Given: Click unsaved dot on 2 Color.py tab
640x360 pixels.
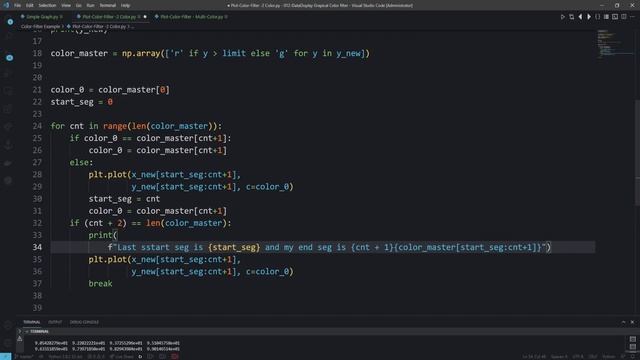Looking at the screenshot, I should [x=145, y=17].
